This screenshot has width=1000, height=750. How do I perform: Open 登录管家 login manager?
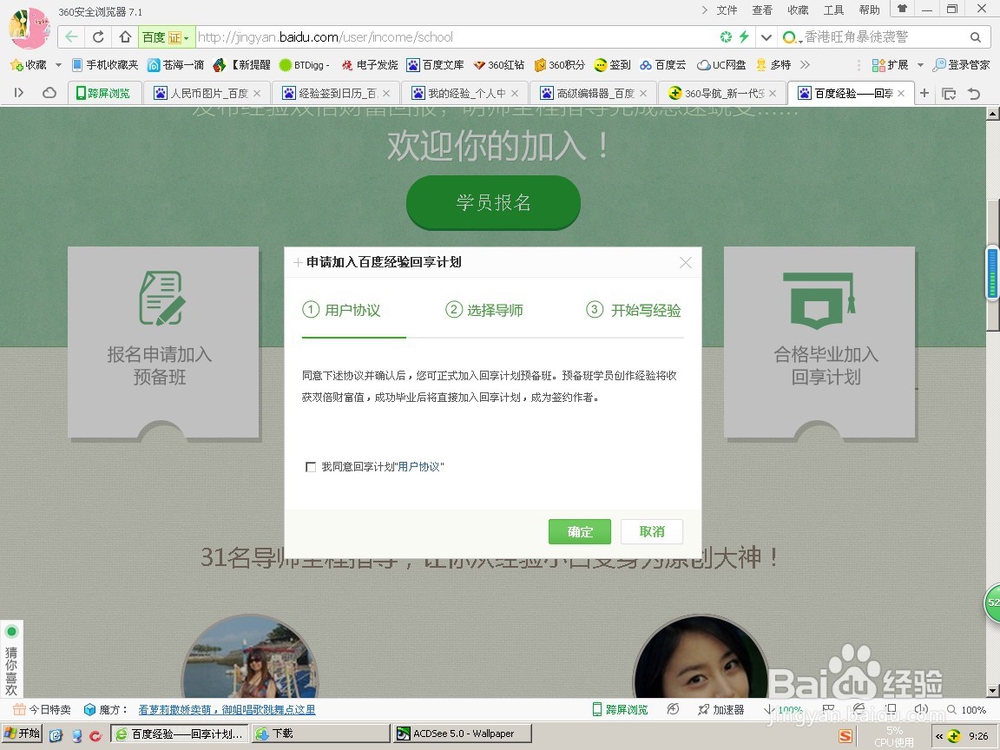[961, 64]
